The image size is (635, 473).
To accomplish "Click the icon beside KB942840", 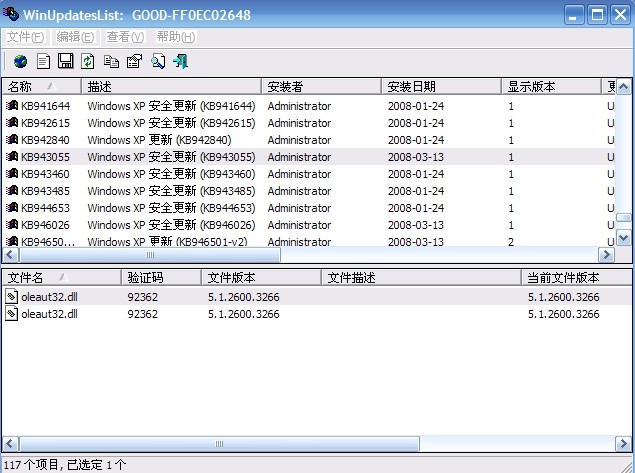I will (x=12, y=140).
